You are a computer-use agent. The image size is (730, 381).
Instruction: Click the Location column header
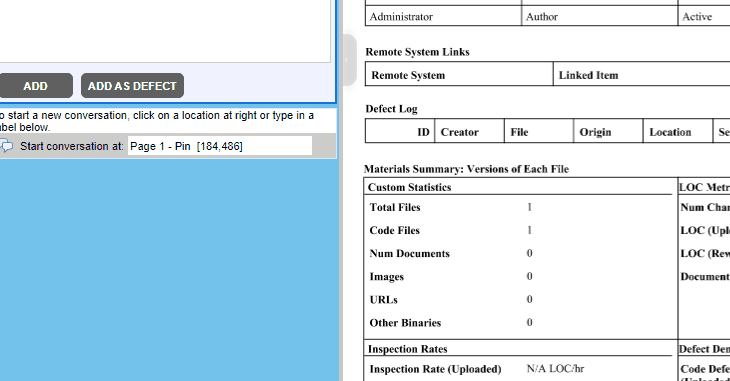678,132
